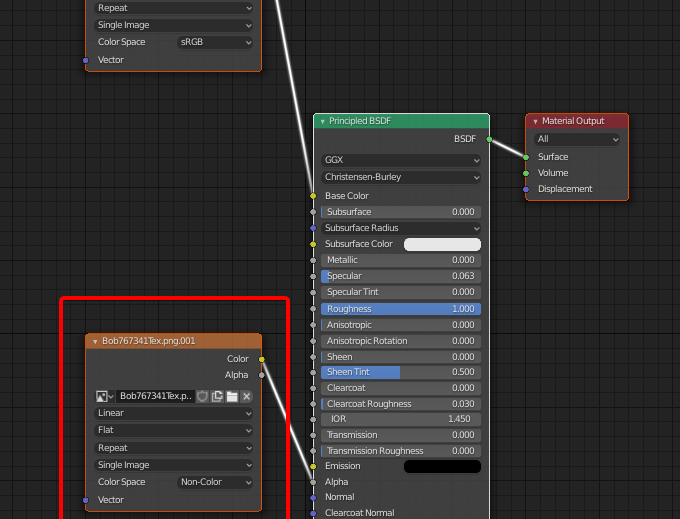Click the Color output socket of lower image node
This screenshot has width=680, height=519.
262,359
